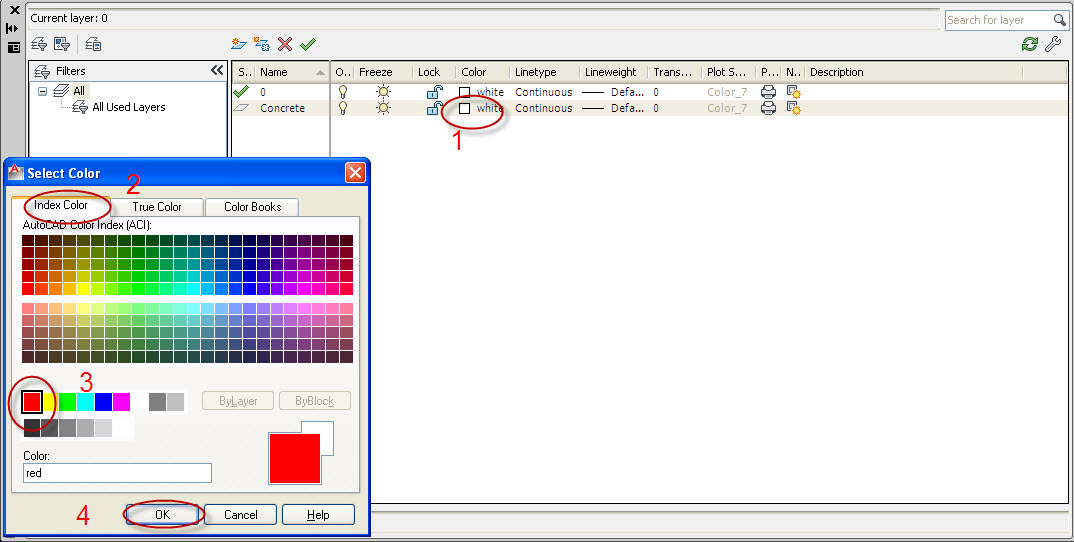Open the Layer States Manager icon
This screenshot has width=1074, height=542.
[x=93, y=45]
